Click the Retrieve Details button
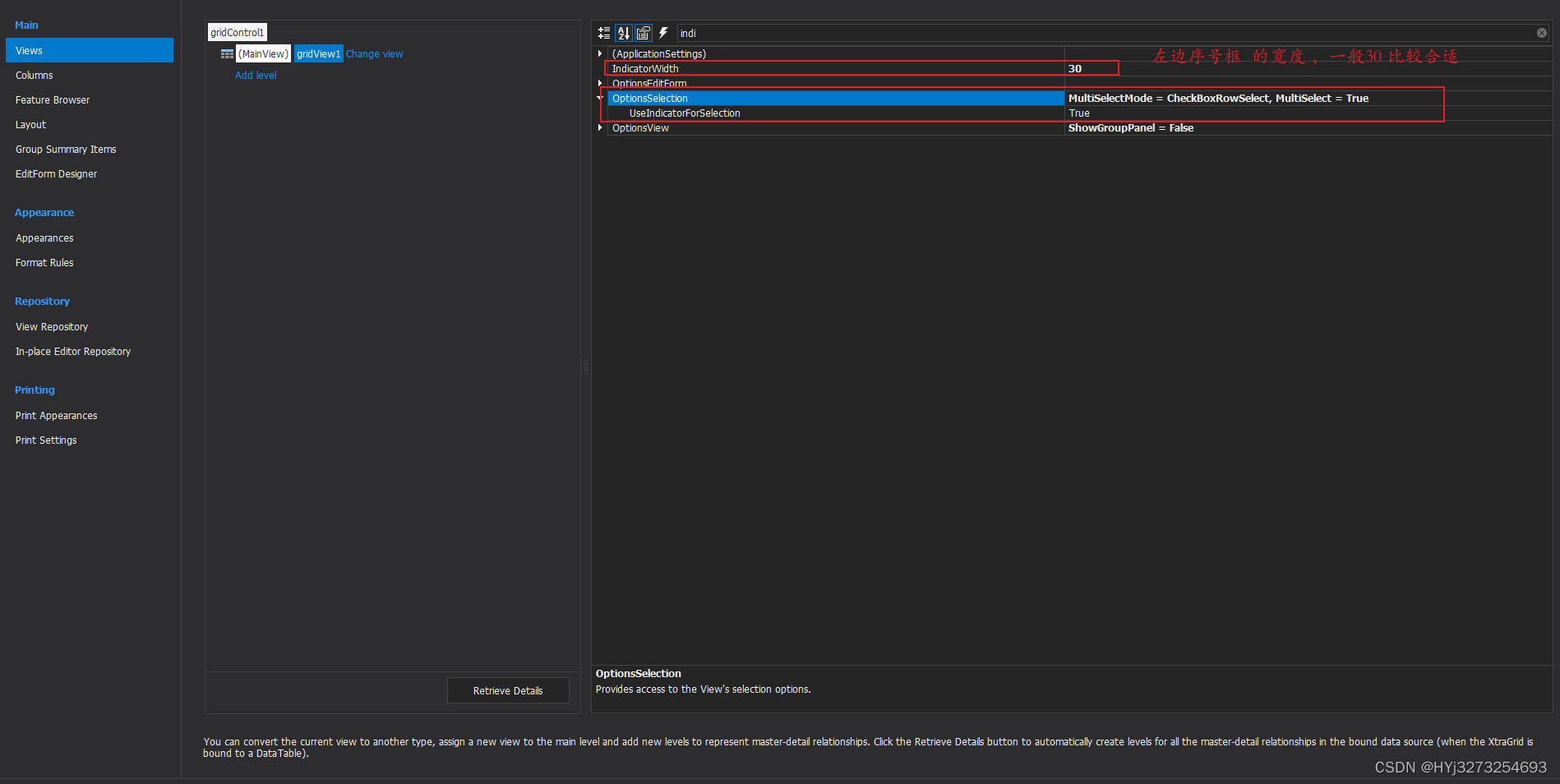This screenshot has height=784, width=1560. coord(507,690)
